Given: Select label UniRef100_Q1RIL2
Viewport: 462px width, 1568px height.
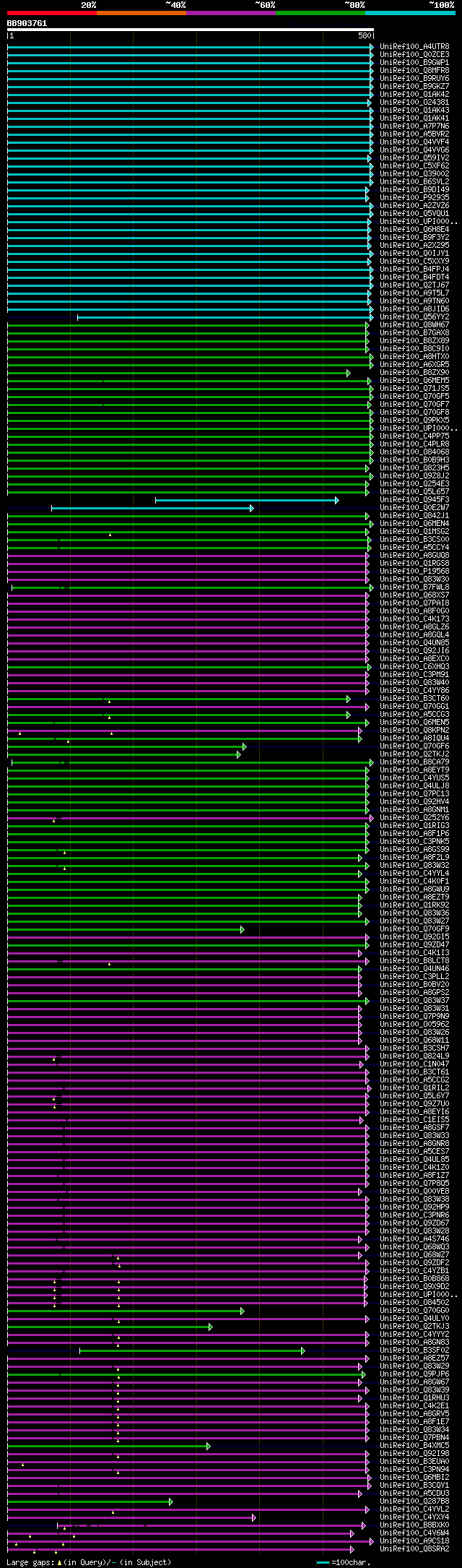Looking at the screenshot, I should pyautogui.click(x=414, y=1088).
